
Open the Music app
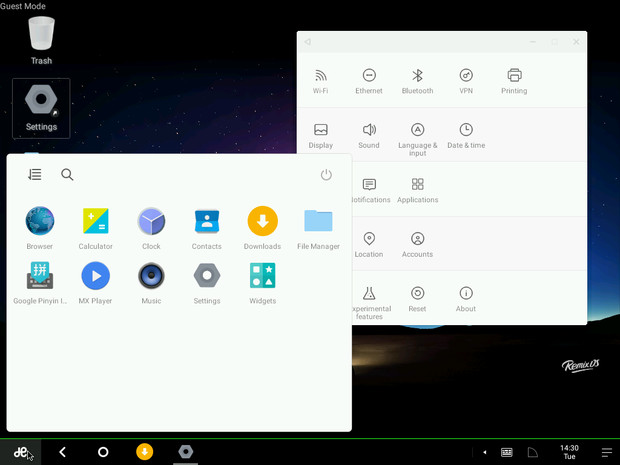click(151, 275)
